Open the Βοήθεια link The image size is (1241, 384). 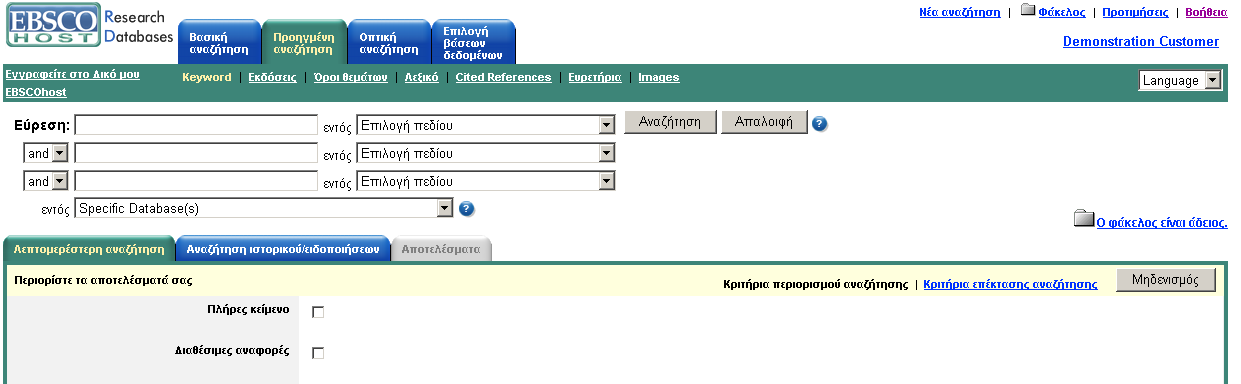point(1206,12)
